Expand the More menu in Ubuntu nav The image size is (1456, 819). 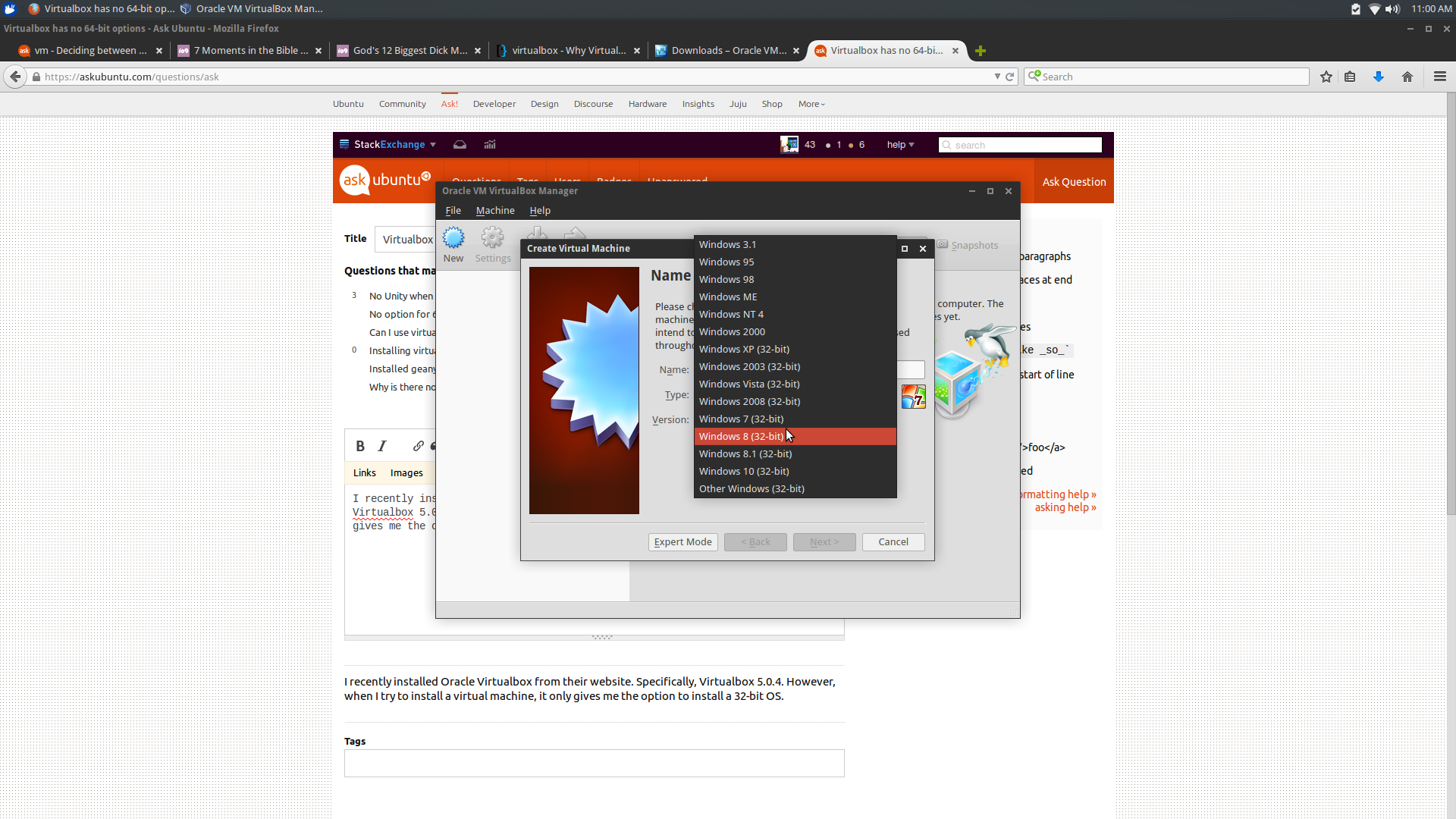click(811, 104)
